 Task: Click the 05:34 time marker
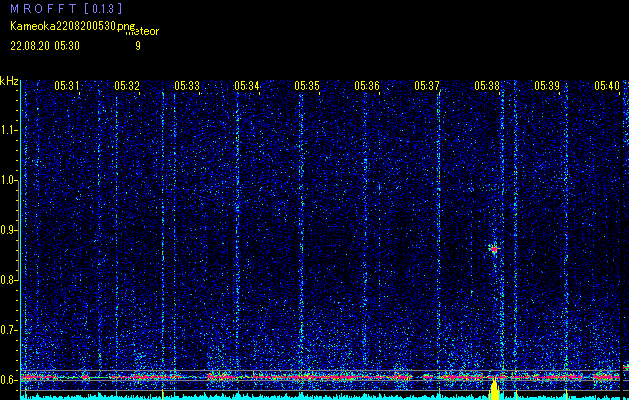click(x=247, y=85)
